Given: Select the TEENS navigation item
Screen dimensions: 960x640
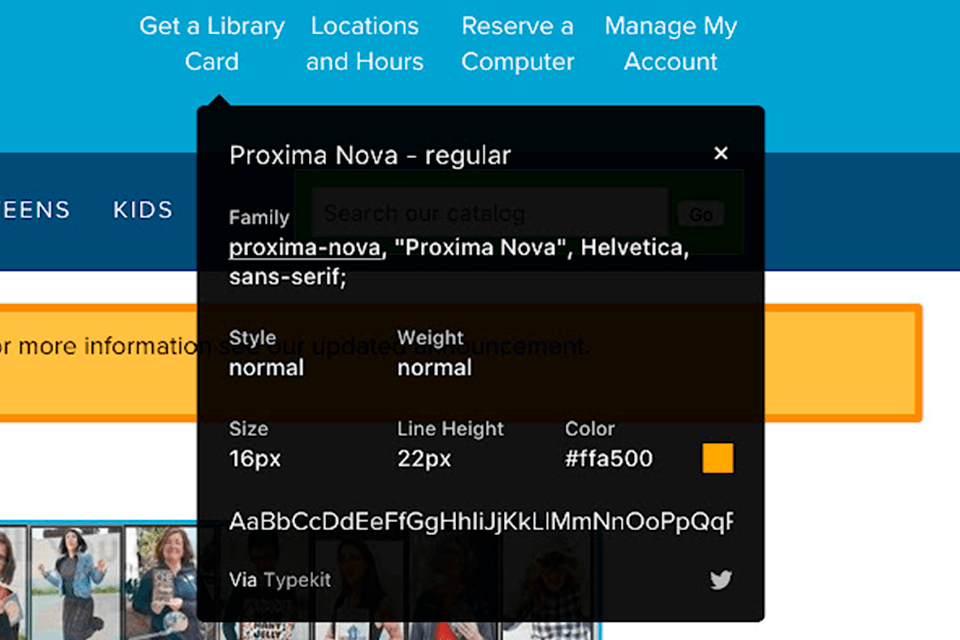Looking at the screenshot, I should coord(35,210).
